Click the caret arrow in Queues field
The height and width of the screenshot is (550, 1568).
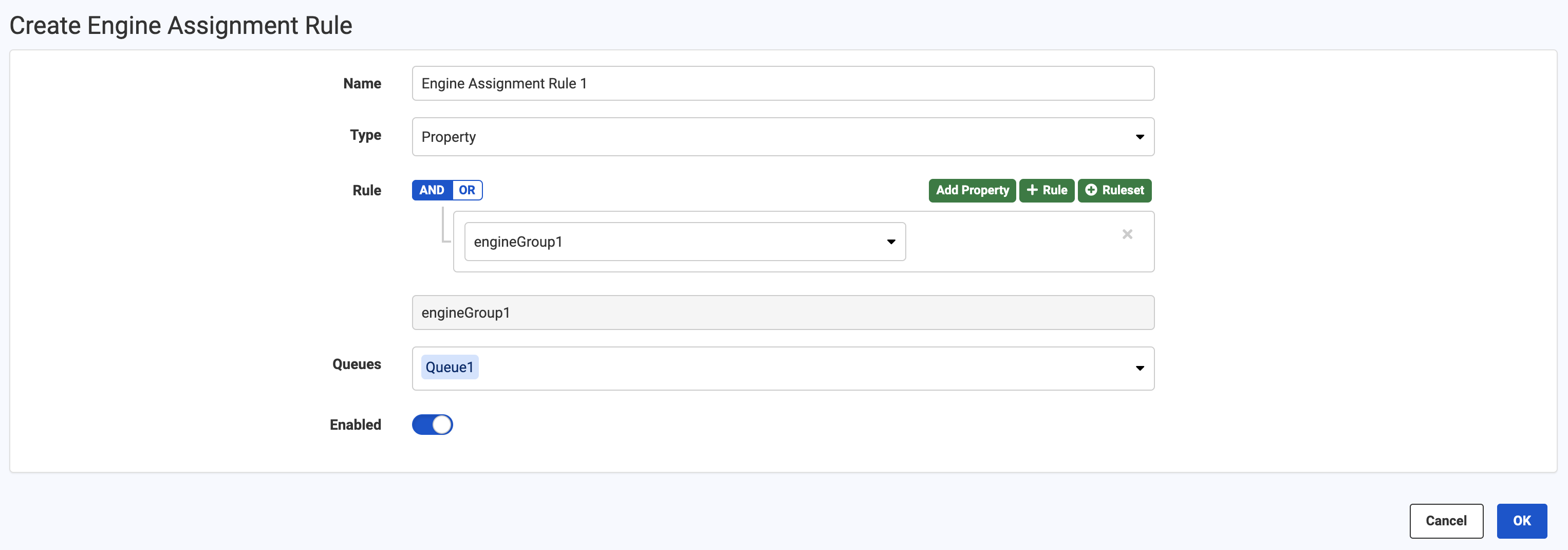point(1140,368)
